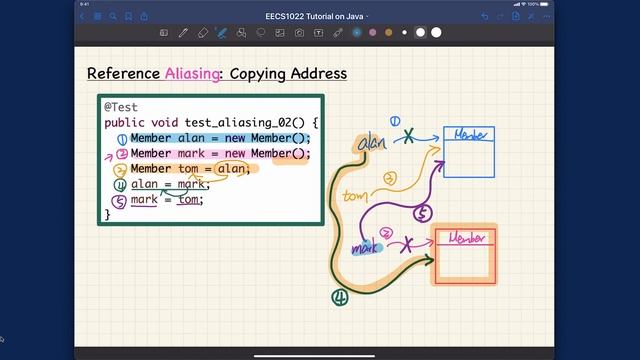Pick the yellow-orange color swatch
The height and width of the screenshot is (360, 640).
coord(389,33)
